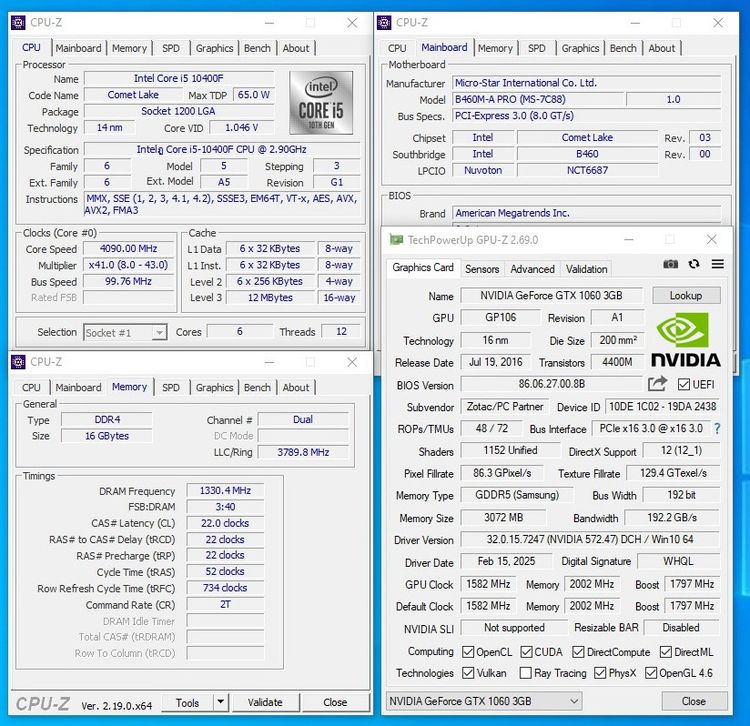Click the Memory Size value 3072 MB
Screen dimensions: 750x726
(x=503, y=517)
